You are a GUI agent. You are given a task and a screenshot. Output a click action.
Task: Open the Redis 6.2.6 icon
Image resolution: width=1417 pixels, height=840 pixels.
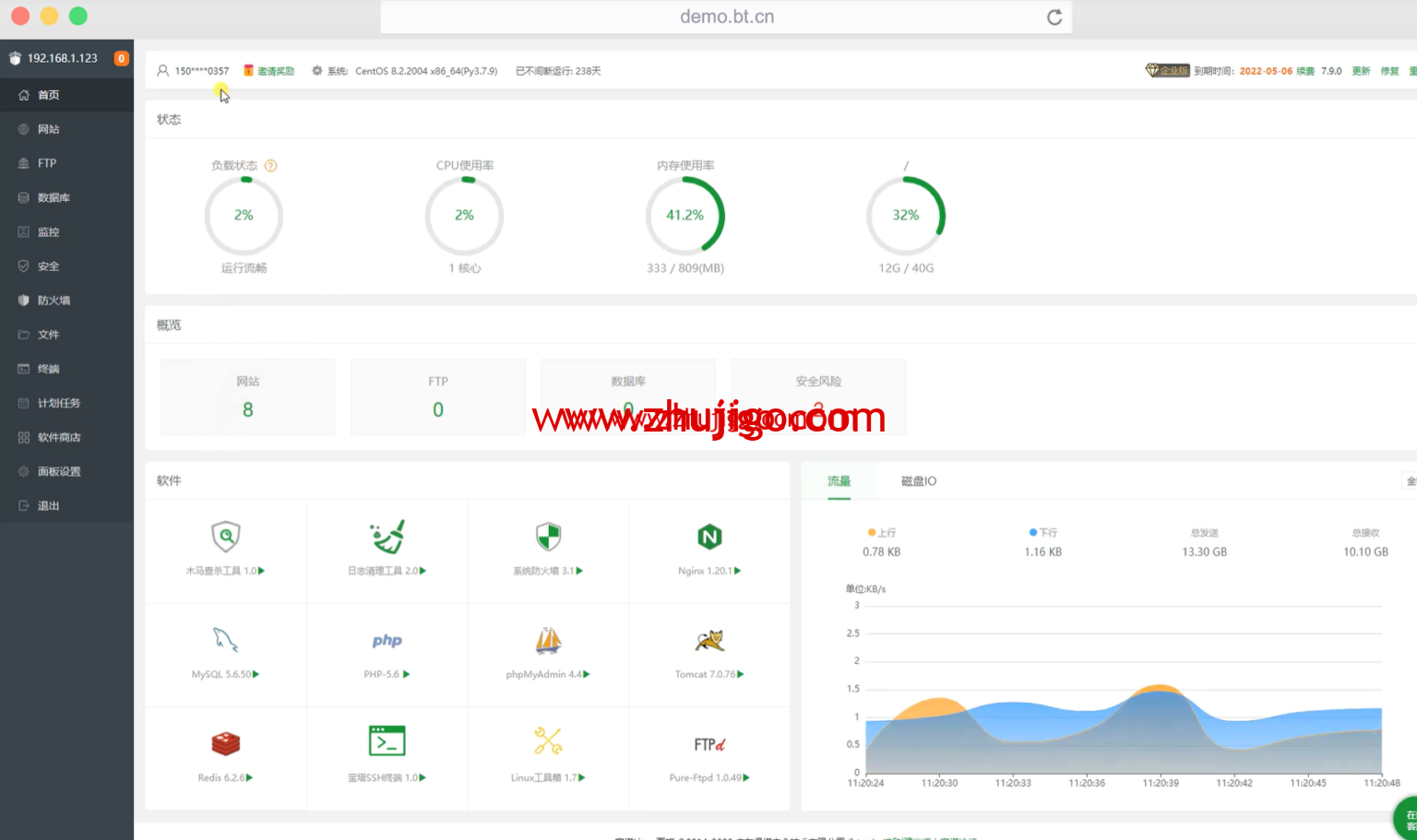[225, 743]
